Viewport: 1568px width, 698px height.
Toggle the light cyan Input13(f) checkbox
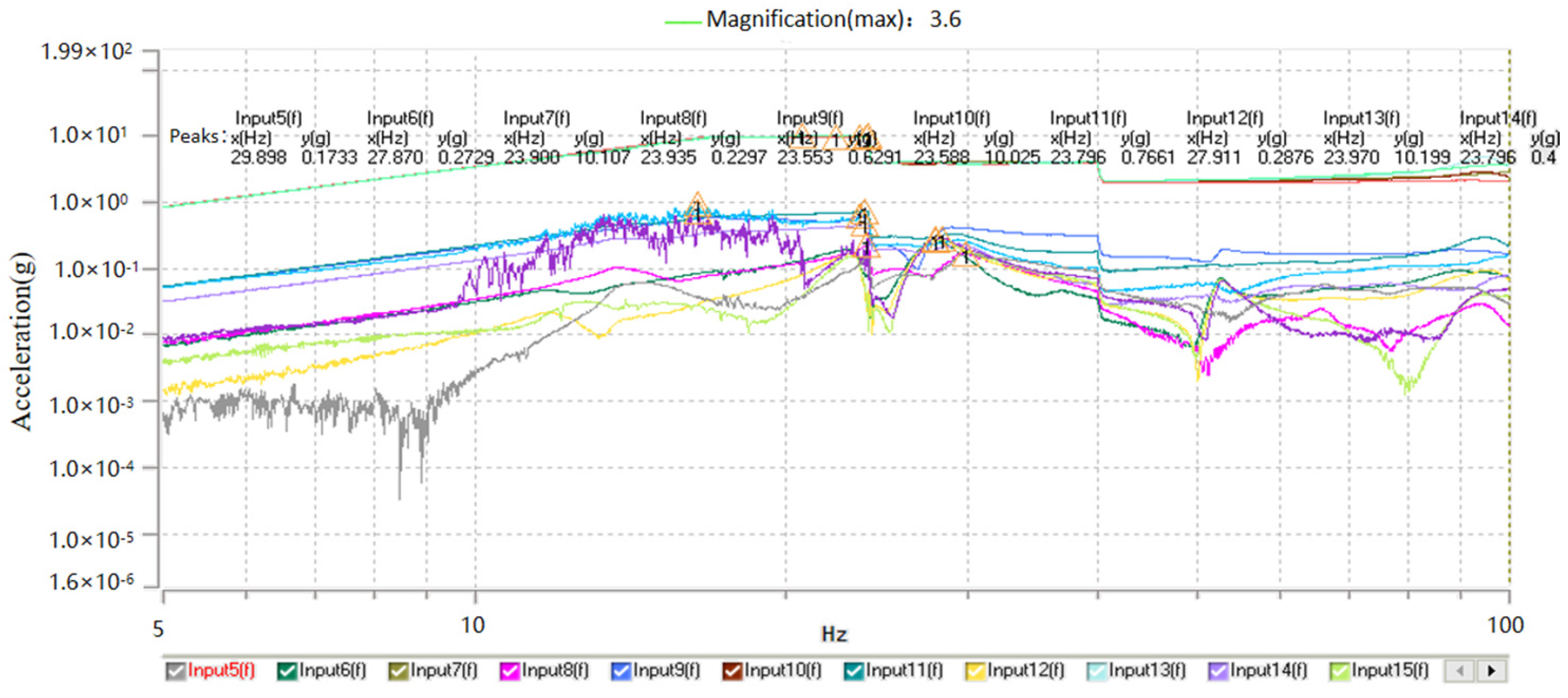click(x=1096, y=671)
